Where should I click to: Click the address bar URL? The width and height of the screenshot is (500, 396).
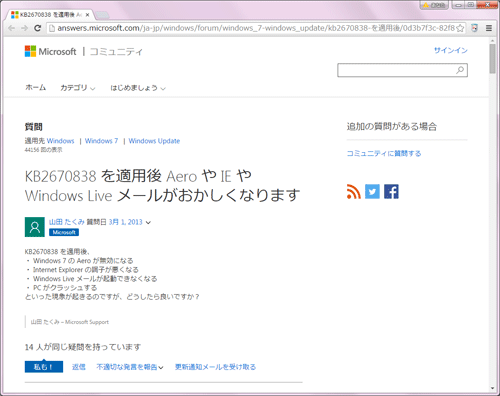[x=256, y=28]
